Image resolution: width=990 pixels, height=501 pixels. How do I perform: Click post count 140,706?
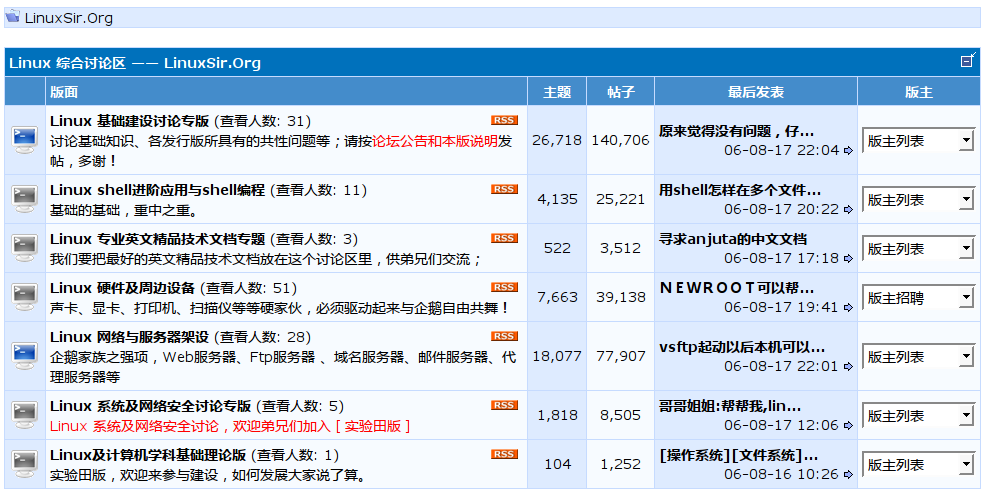(x=621, y=140)
